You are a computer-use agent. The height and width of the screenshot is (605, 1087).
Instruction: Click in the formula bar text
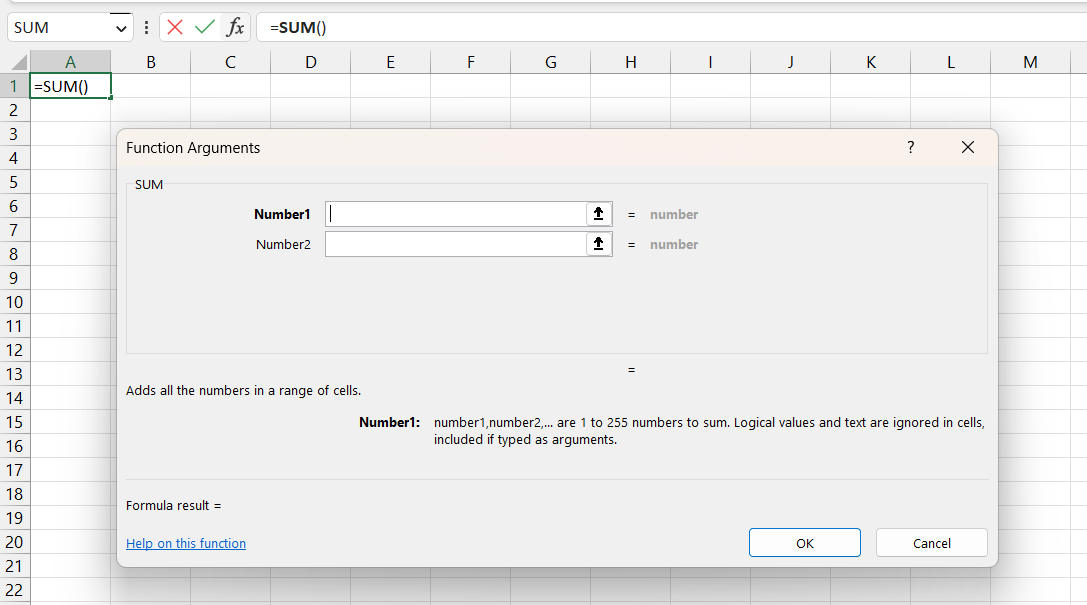[x=600, y=27]
